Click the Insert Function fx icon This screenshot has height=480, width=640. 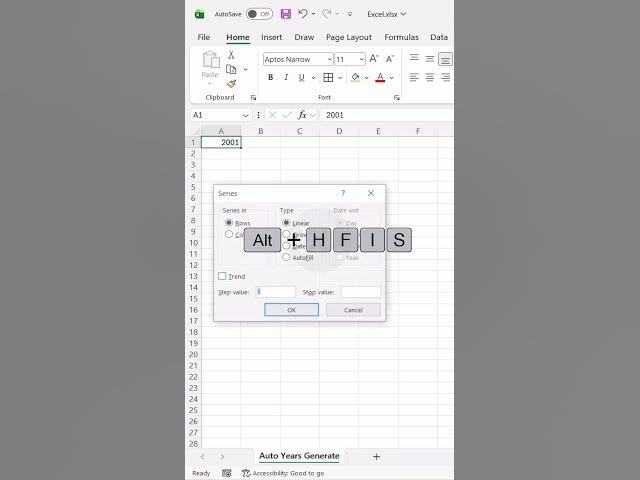coord(302,115)
